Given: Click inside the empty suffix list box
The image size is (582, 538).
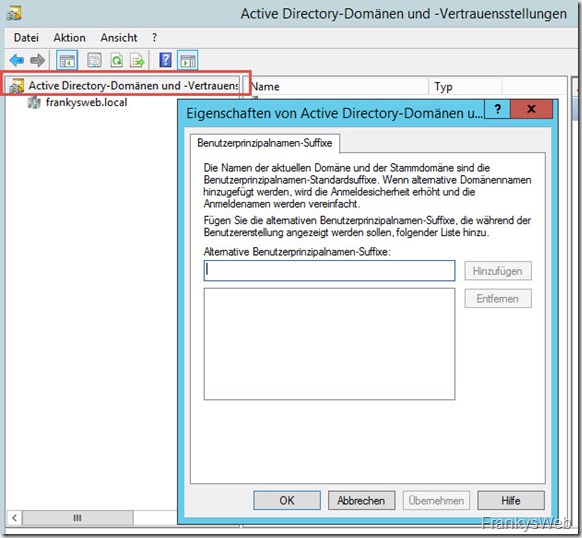Looking at the screenshot, I should (329, 344).
